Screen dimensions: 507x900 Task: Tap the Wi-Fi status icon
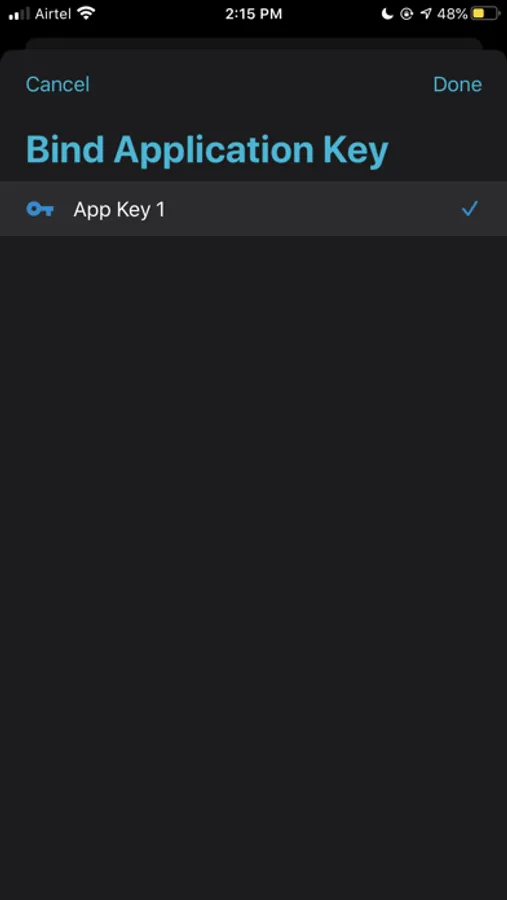tap(86, 13)
